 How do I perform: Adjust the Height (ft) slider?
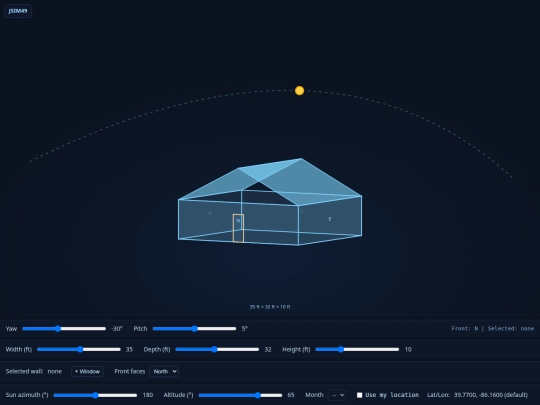click(357, 349)
